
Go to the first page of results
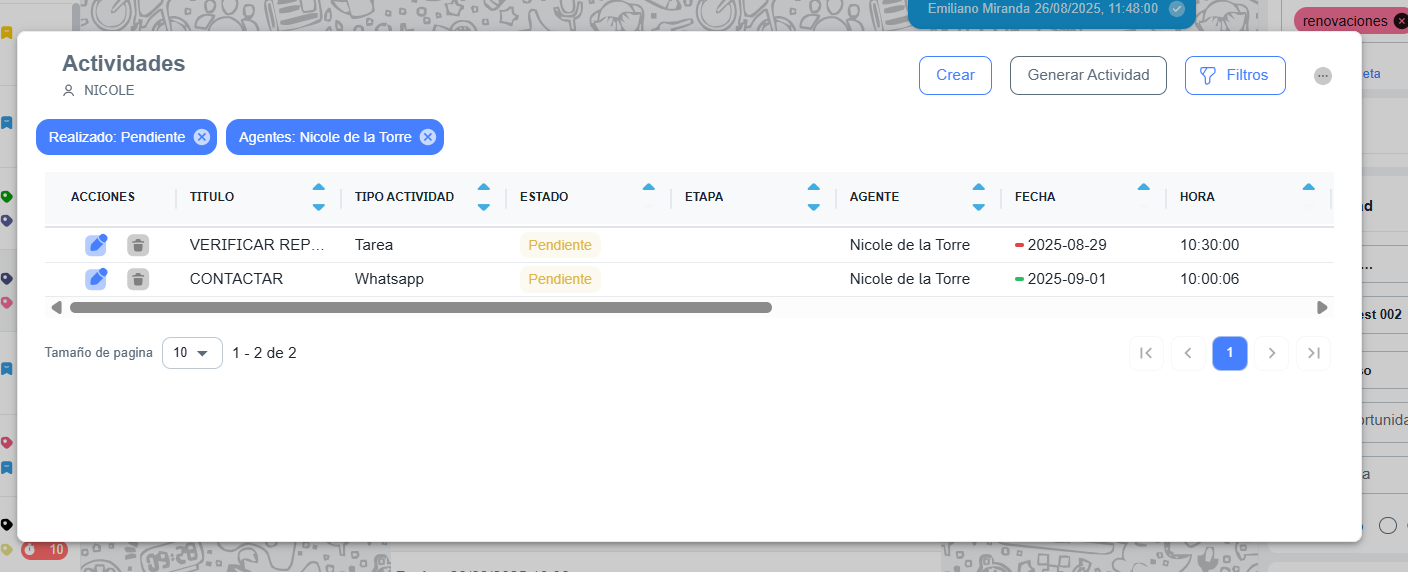pyautogui.click(x=1146, y=353)
